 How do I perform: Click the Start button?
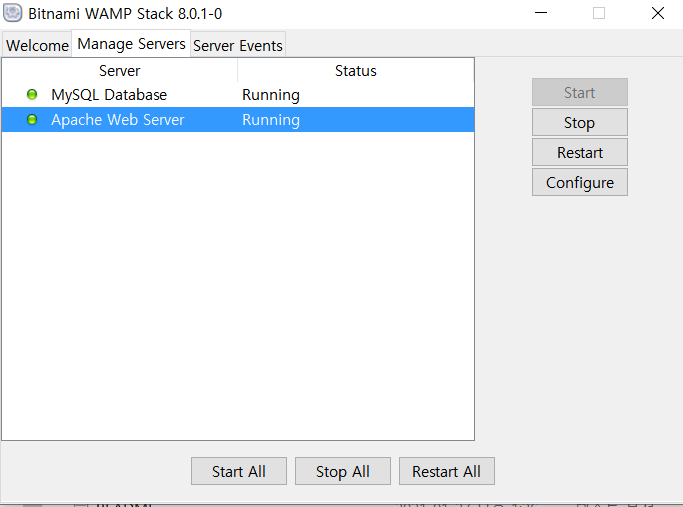(579, 92)
